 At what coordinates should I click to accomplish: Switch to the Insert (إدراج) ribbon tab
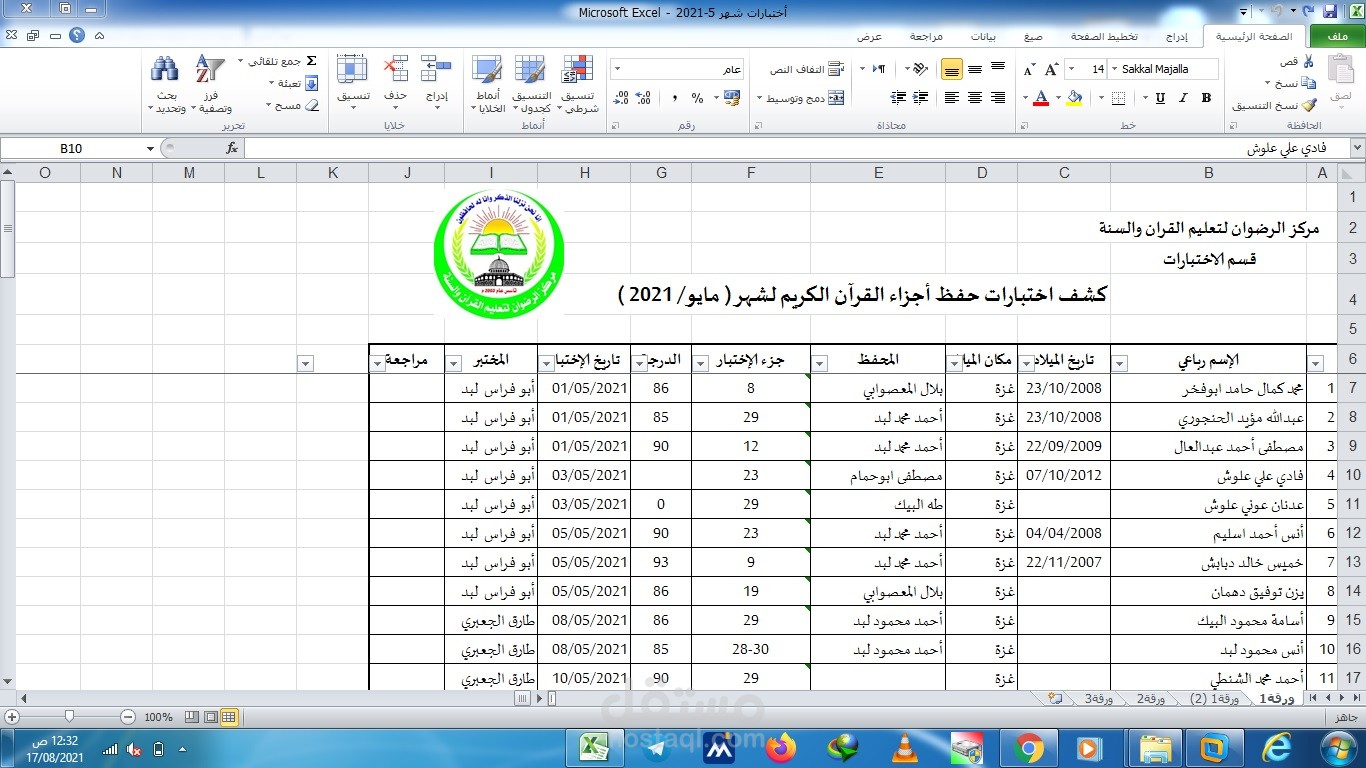(1179, 36)
